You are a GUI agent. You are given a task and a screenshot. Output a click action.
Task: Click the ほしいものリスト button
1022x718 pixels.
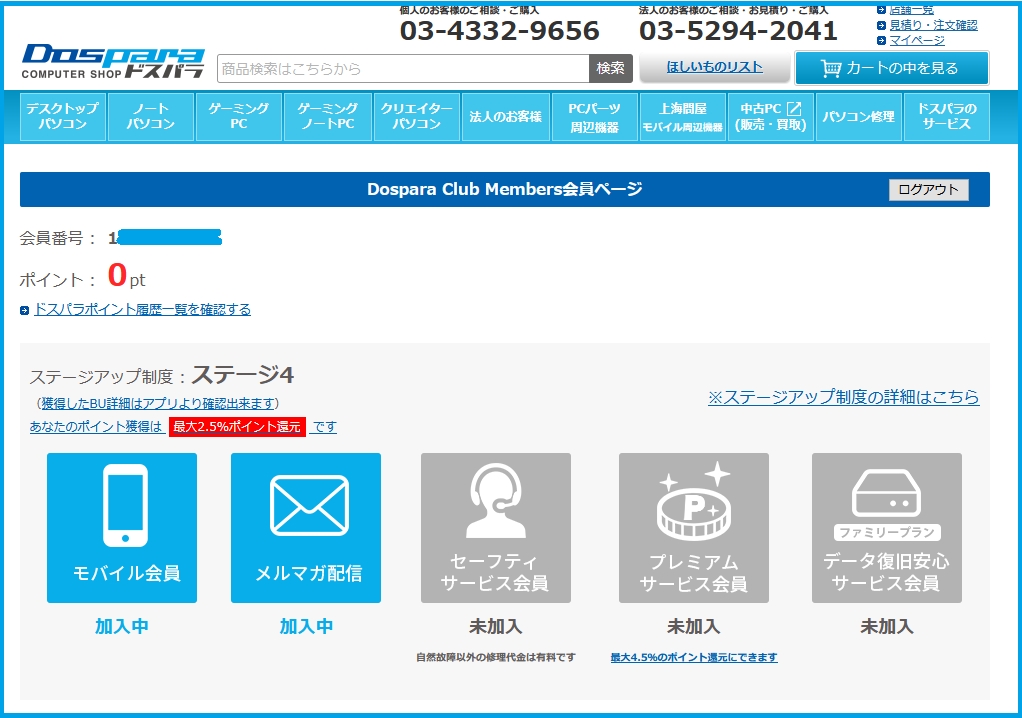(x=714, y=67)
